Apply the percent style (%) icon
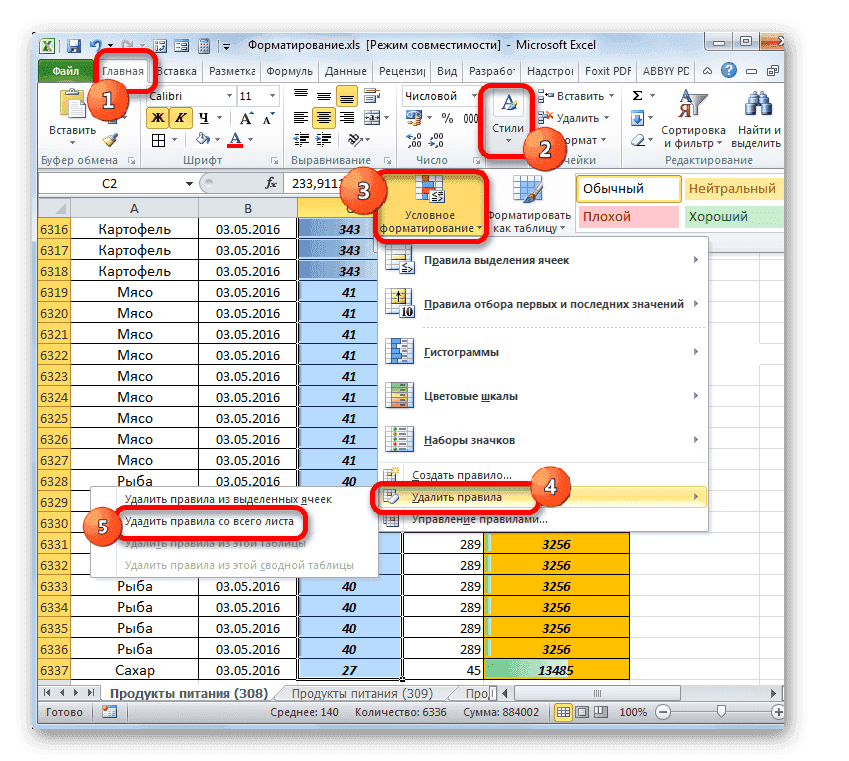The width and height of the screenshot is (849, 761). (x=447, y=117)
